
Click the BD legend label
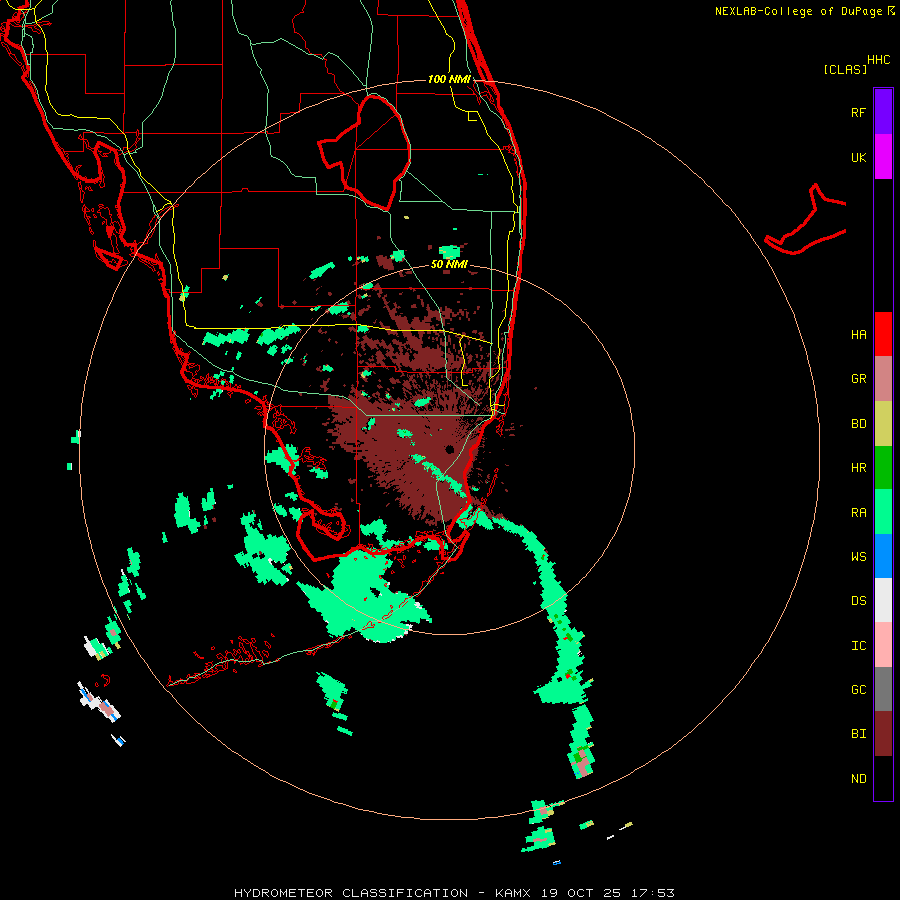coord(858,424)
